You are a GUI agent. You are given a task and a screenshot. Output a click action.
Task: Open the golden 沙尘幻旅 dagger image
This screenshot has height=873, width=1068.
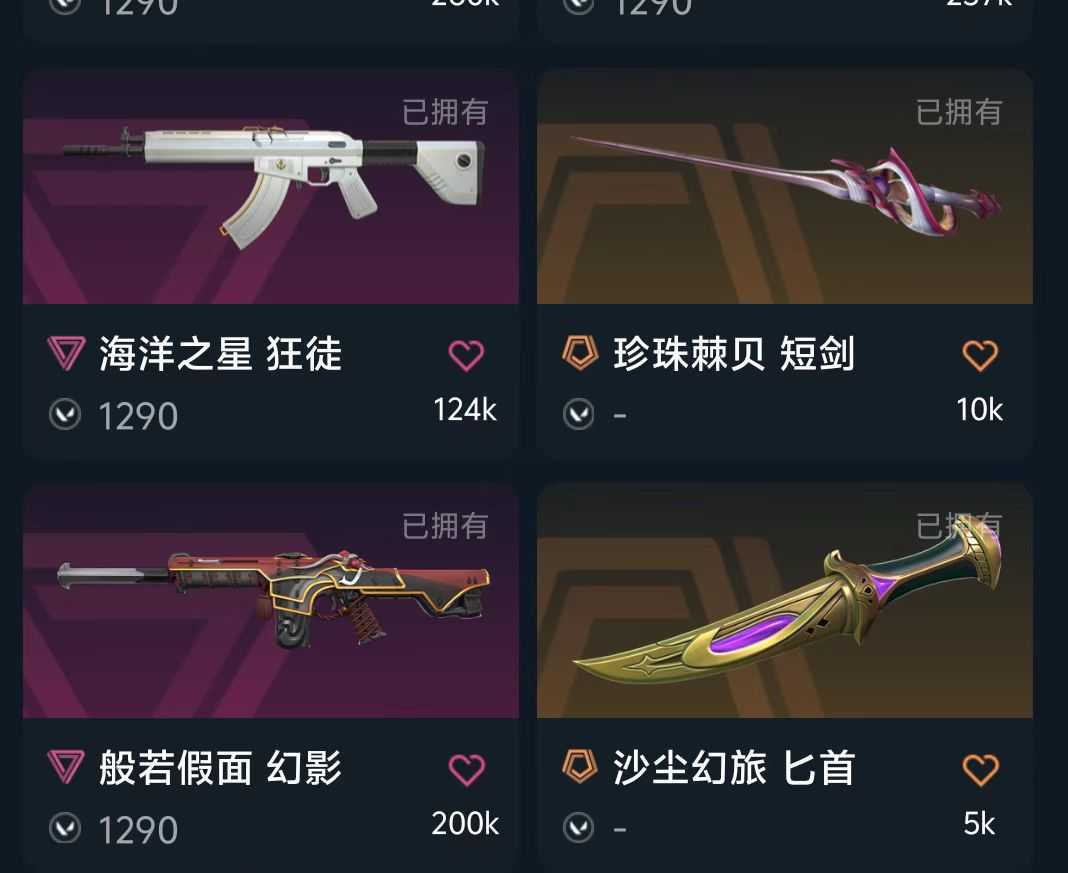click(x=785, y=601)
